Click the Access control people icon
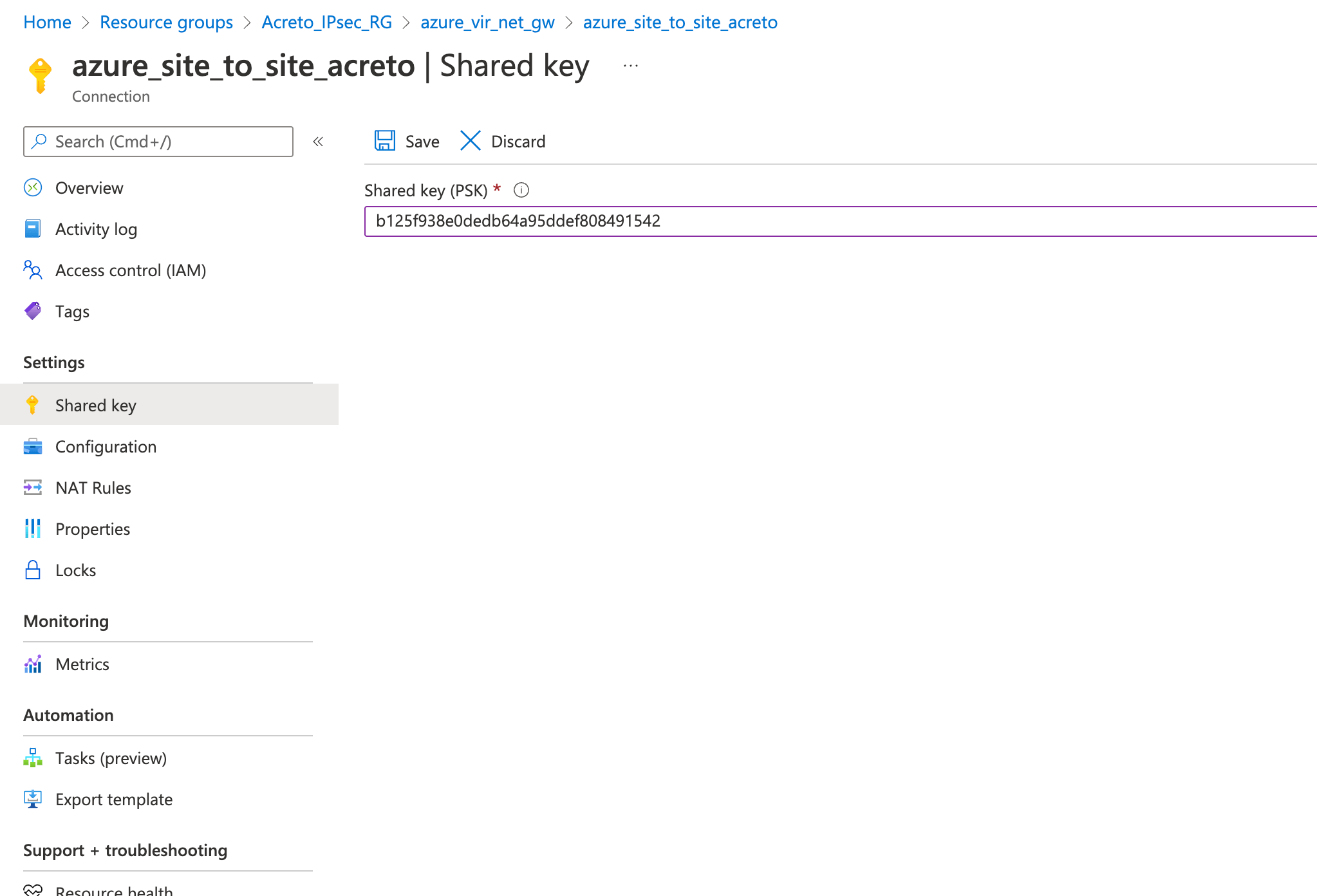Viewport: 1317px width, 896px height. (33, 270)
